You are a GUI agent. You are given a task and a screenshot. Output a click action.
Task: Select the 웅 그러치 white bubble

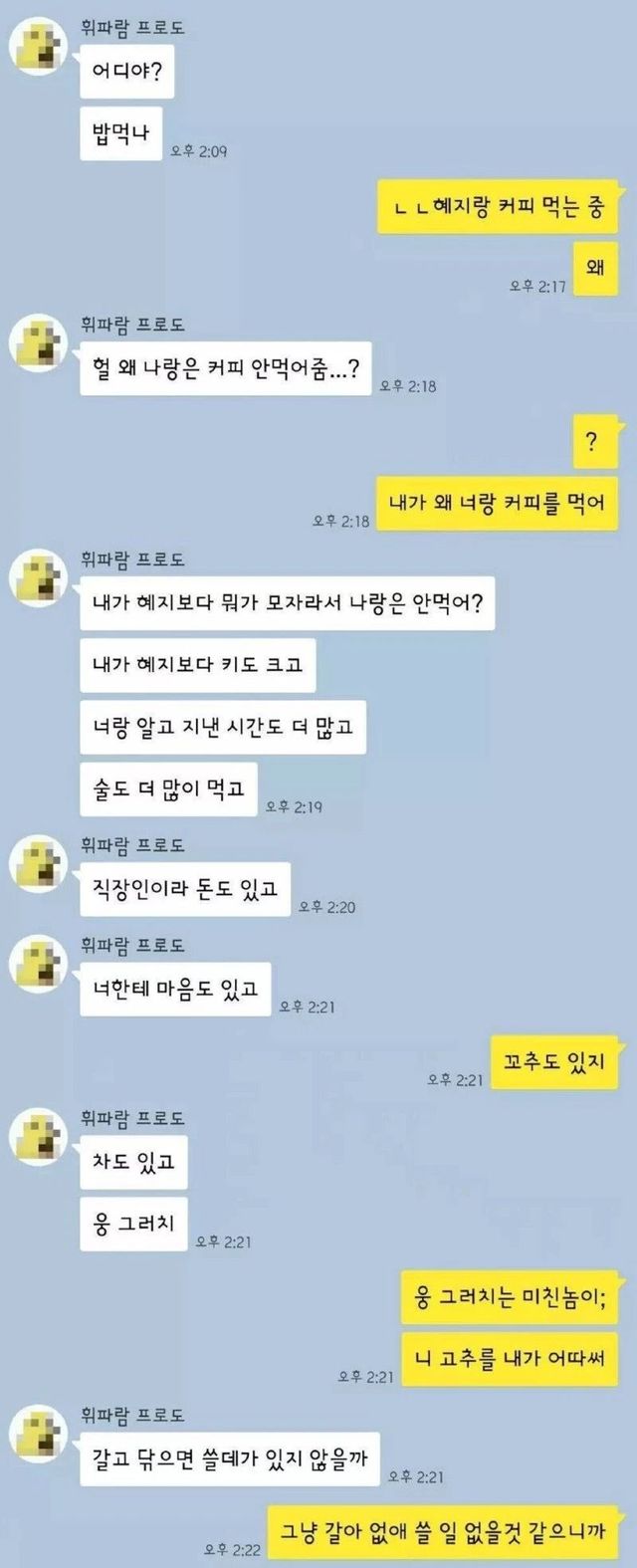[x=133, y=1225]
